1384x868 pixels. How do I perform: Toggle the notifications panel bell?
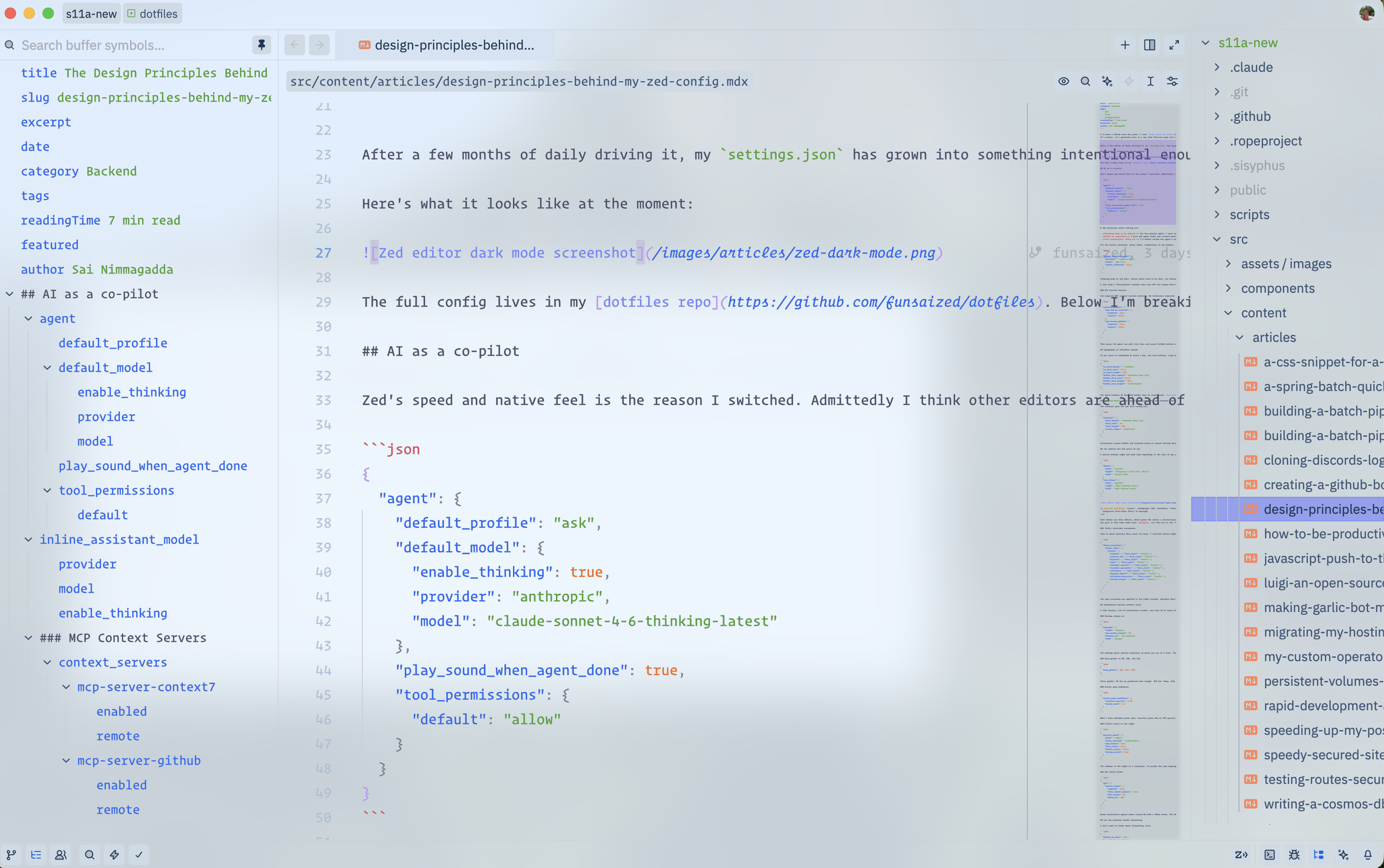point(1368,855)
